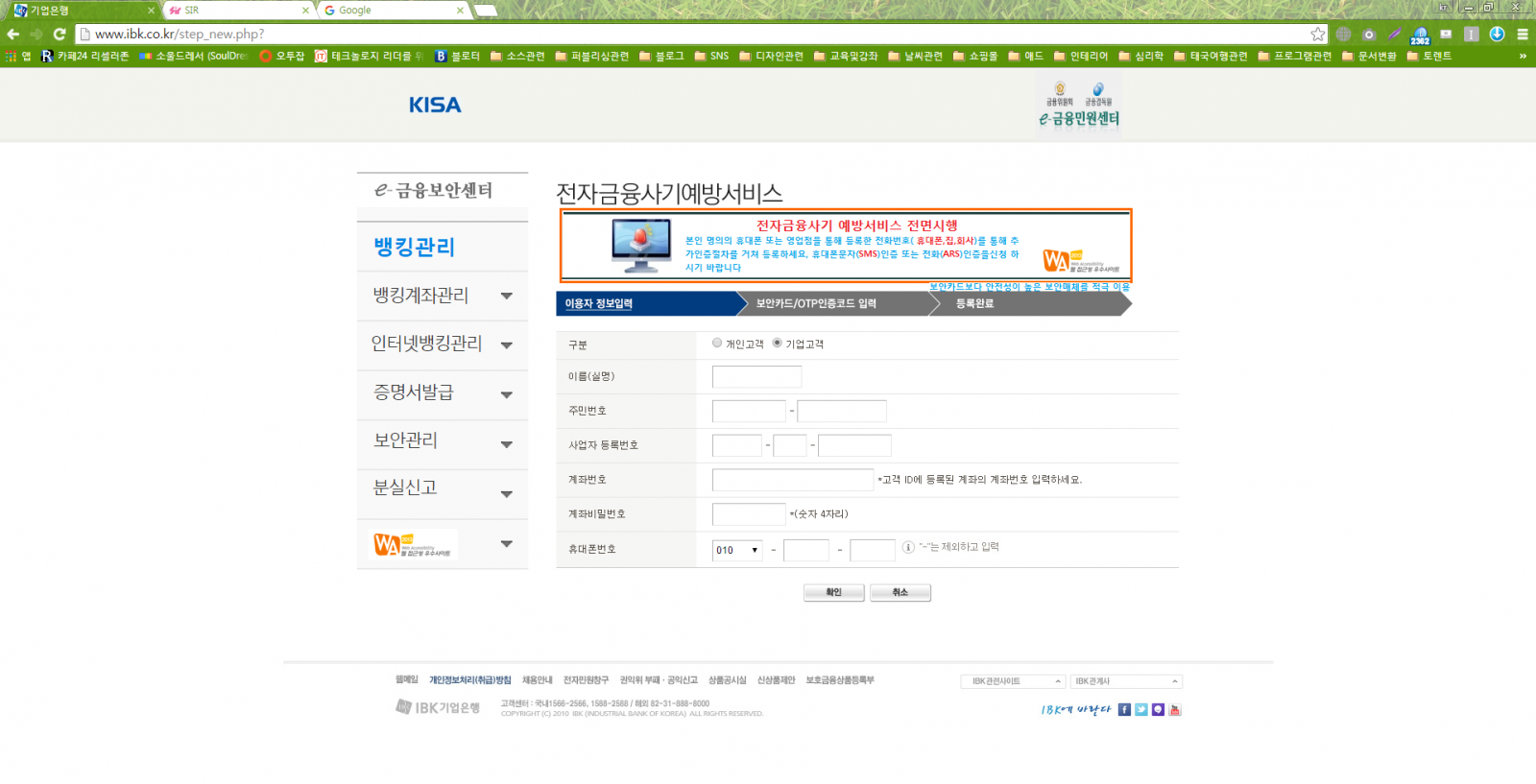This screenshot has width=1536, height=784.
Task: Click the blue download arrow extension icon
Action: 1497,34
